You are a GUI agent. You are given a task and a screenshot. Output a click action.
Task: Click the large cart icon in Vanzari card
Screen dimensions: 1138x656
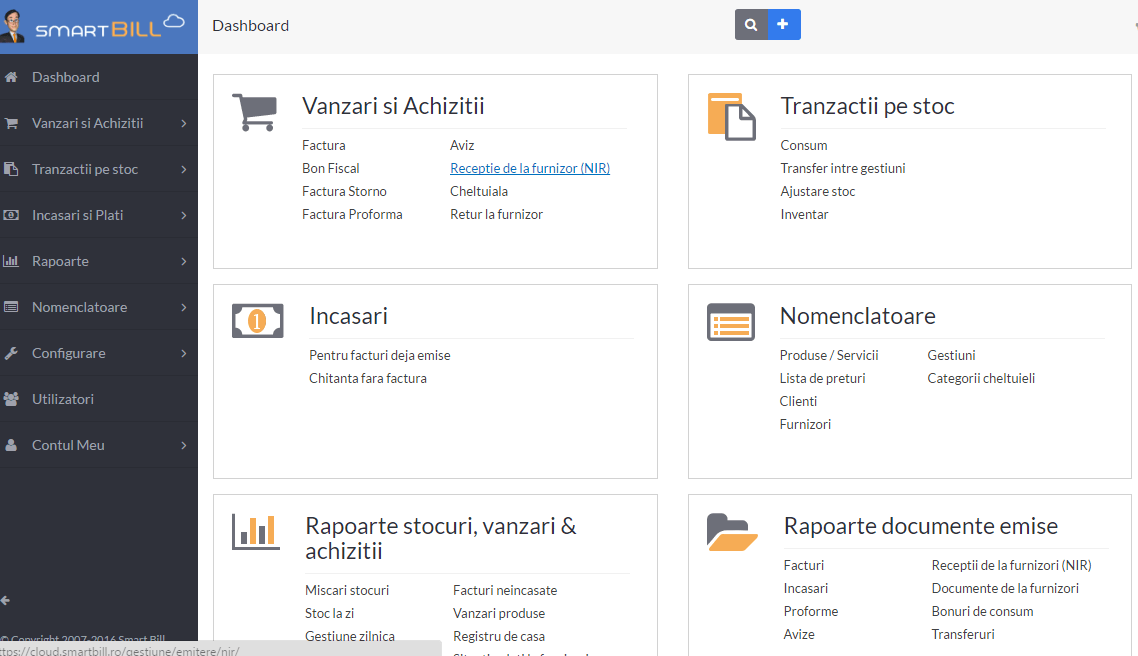click(x=255, y=112)
